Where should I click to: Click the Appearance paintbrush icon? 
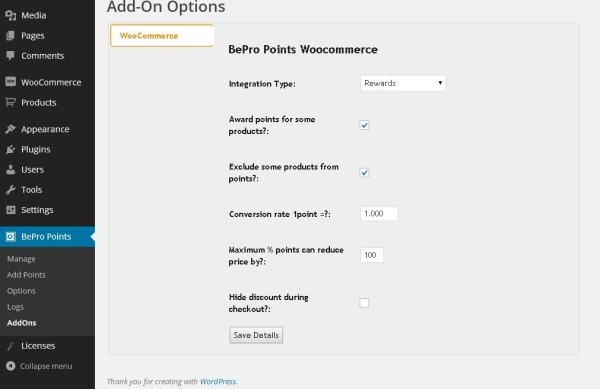tap(11, 129)
